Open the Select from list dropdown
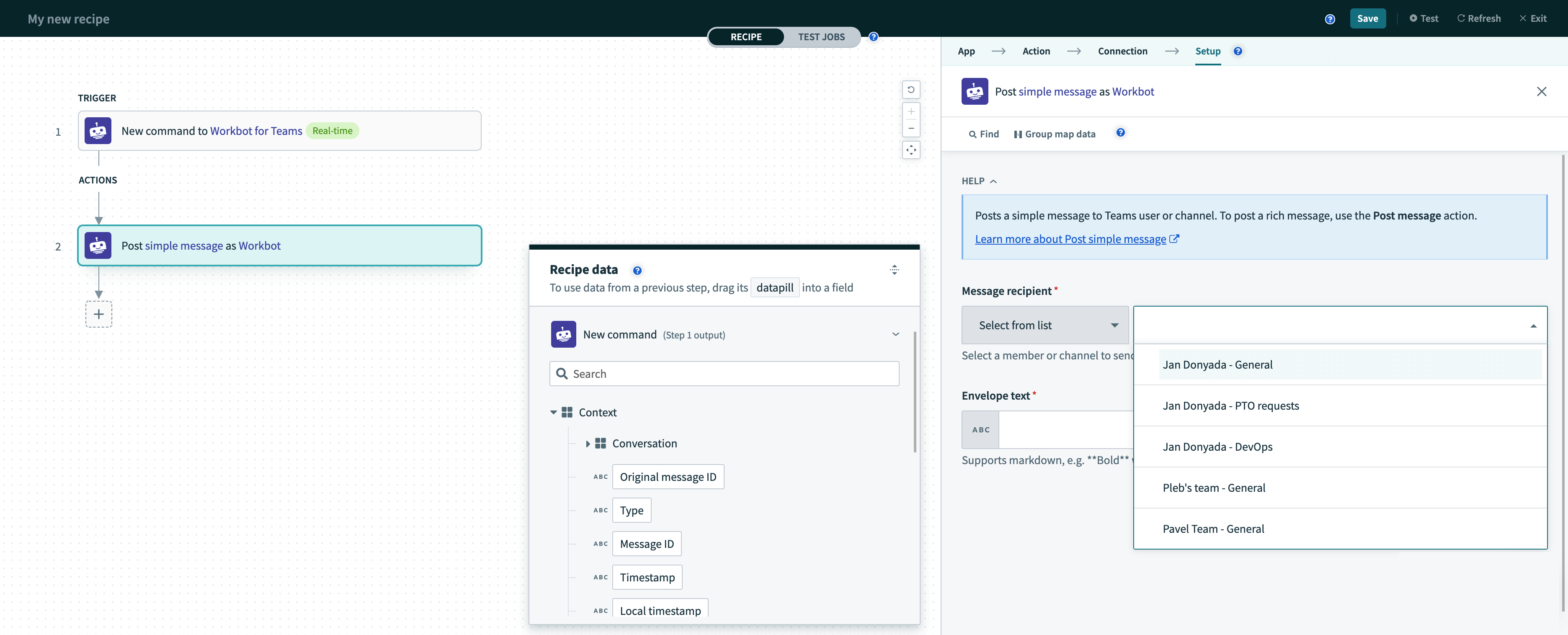Image resolution: width=1568 pixels, height=635 pixels. click(1044, 325)
